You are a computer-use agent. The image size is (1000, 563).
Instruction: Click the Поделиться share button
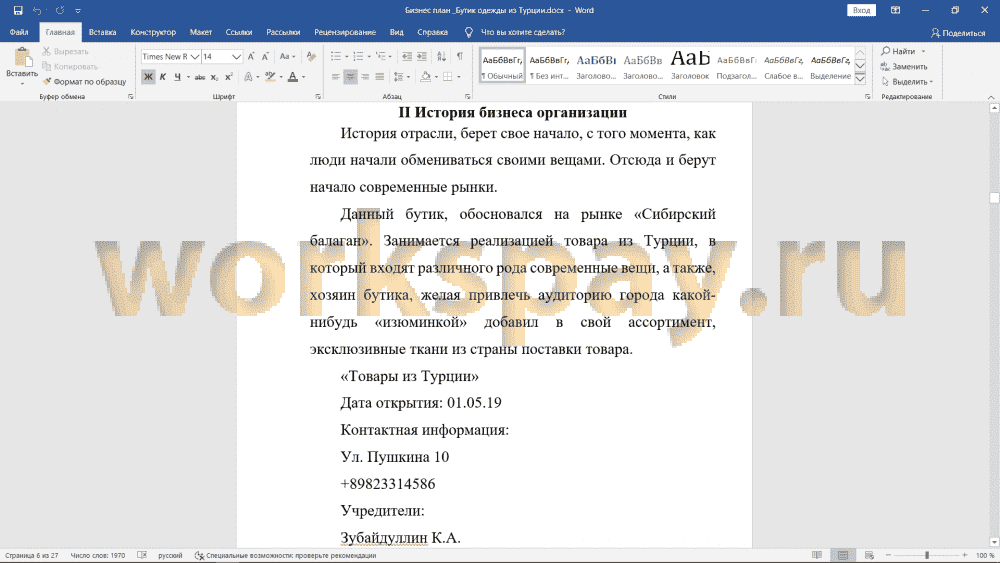pos(958,33)
